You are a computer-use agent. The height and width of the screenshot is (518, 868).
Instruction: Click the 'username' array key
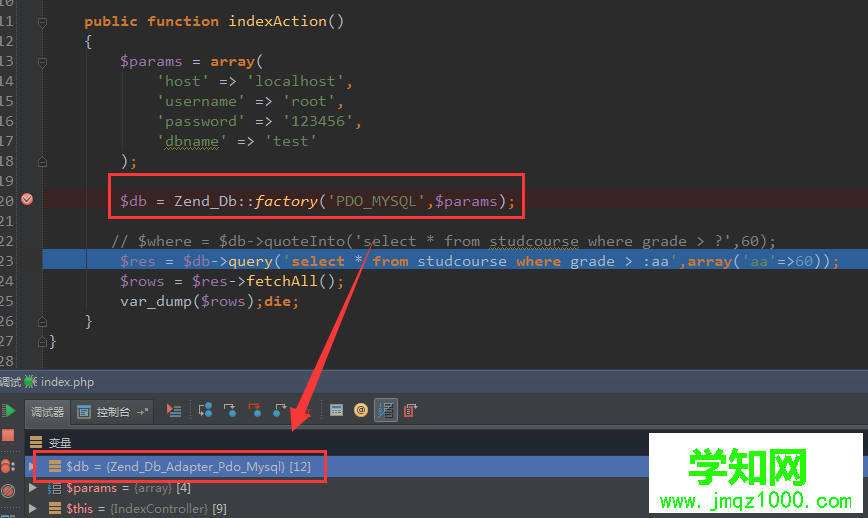[x=201, y=101]
